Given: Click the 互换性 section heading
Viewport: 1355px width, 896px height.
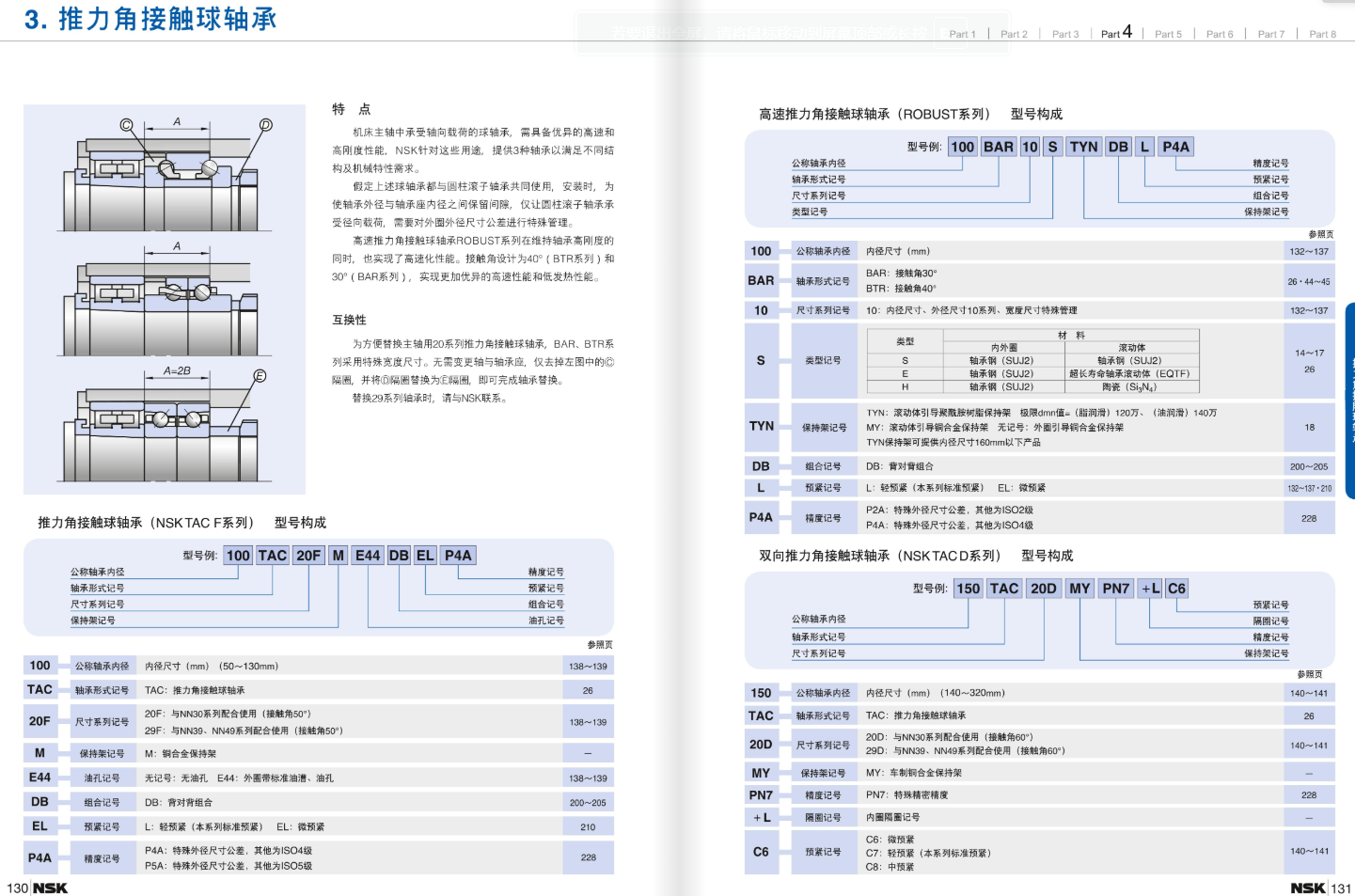Looking at the screenshot, I should click(349, 320).
